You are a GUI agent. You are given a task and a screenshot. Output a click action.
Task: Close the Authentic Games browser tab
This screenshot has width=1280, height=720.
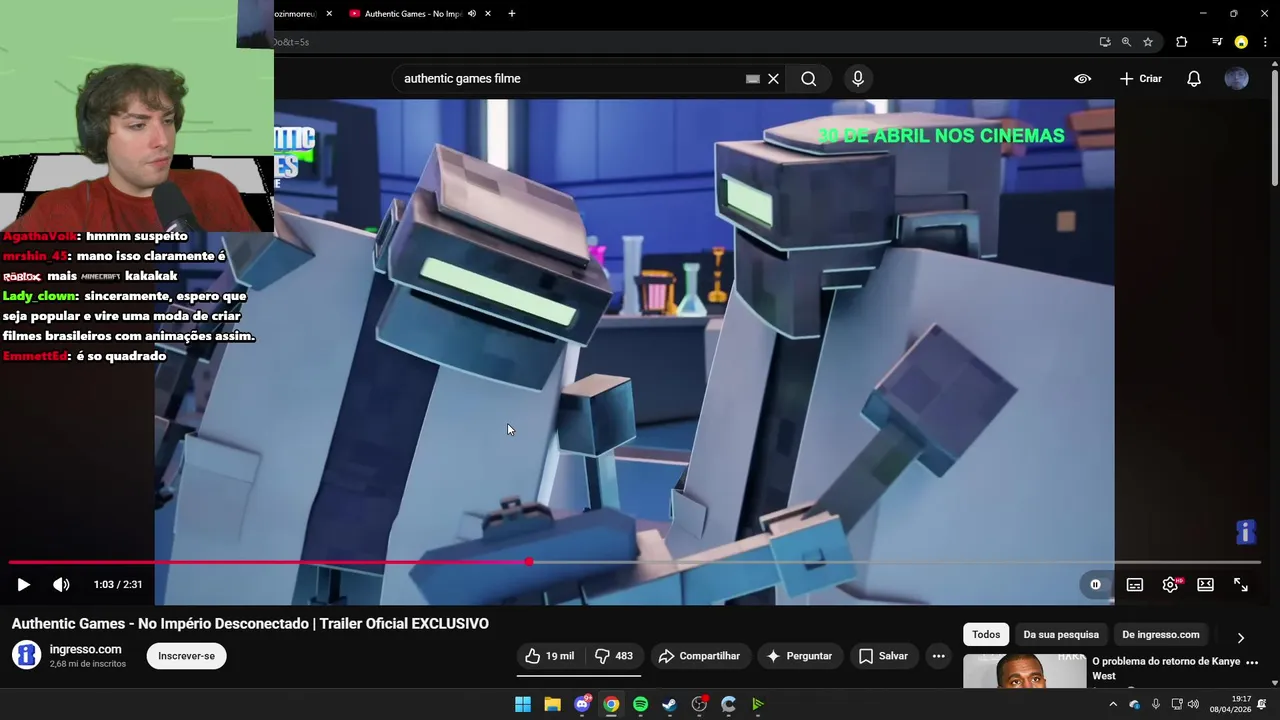(x=488, y=14)
